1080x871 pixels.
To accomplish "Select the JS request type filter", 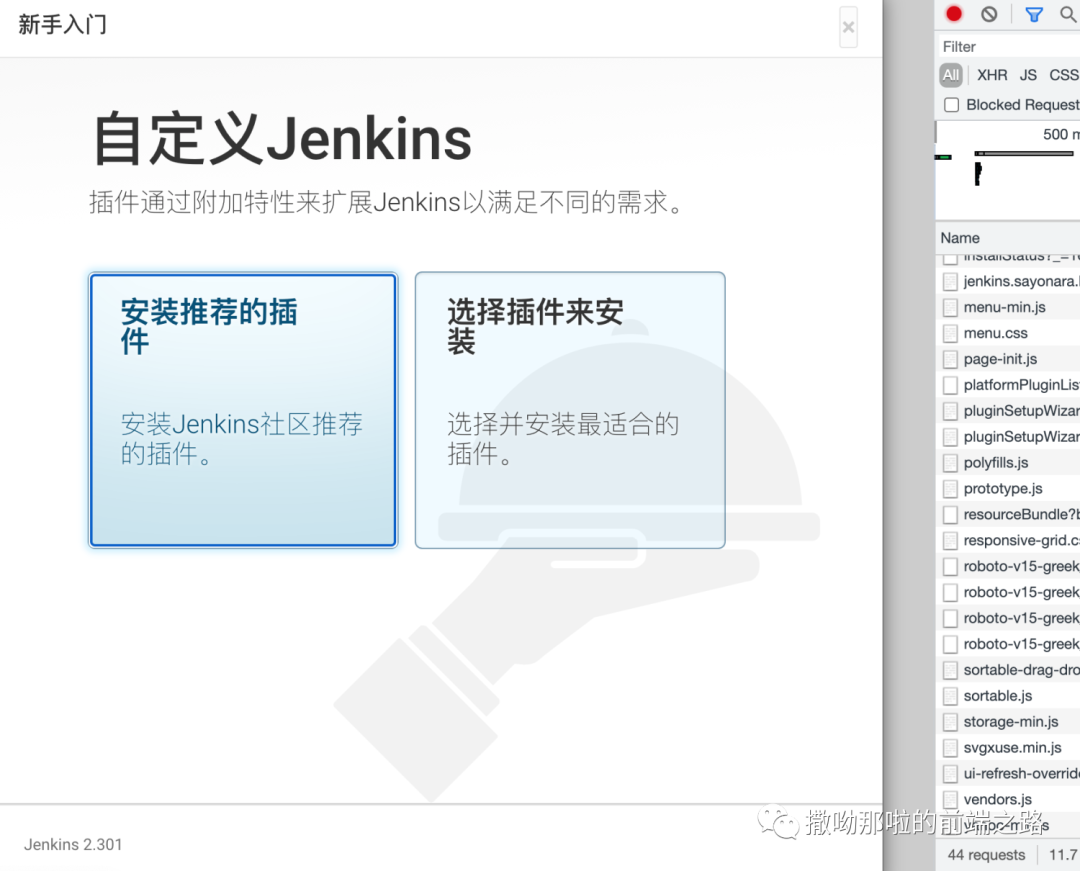I will pos(1028,75).
